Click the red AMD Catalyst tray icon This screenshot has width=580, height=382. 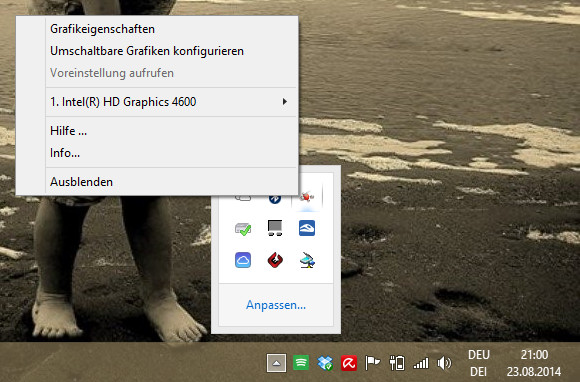pyautogui.click(x=307, y=197)
